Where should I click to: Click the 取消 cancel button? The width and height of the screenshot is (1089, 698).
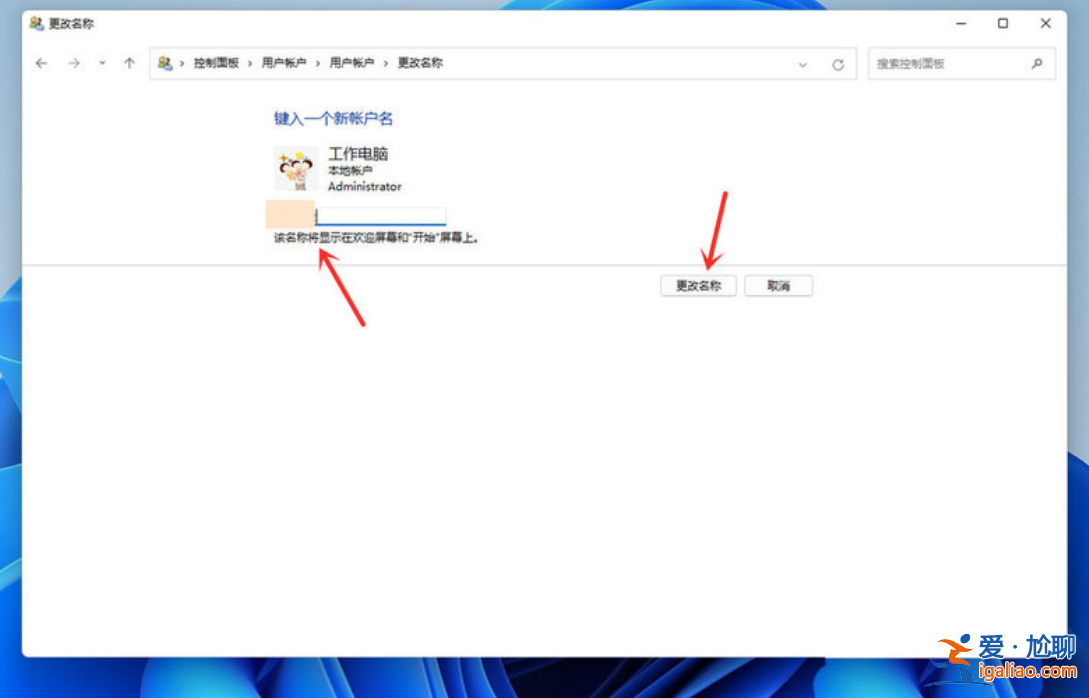(778, 285)
